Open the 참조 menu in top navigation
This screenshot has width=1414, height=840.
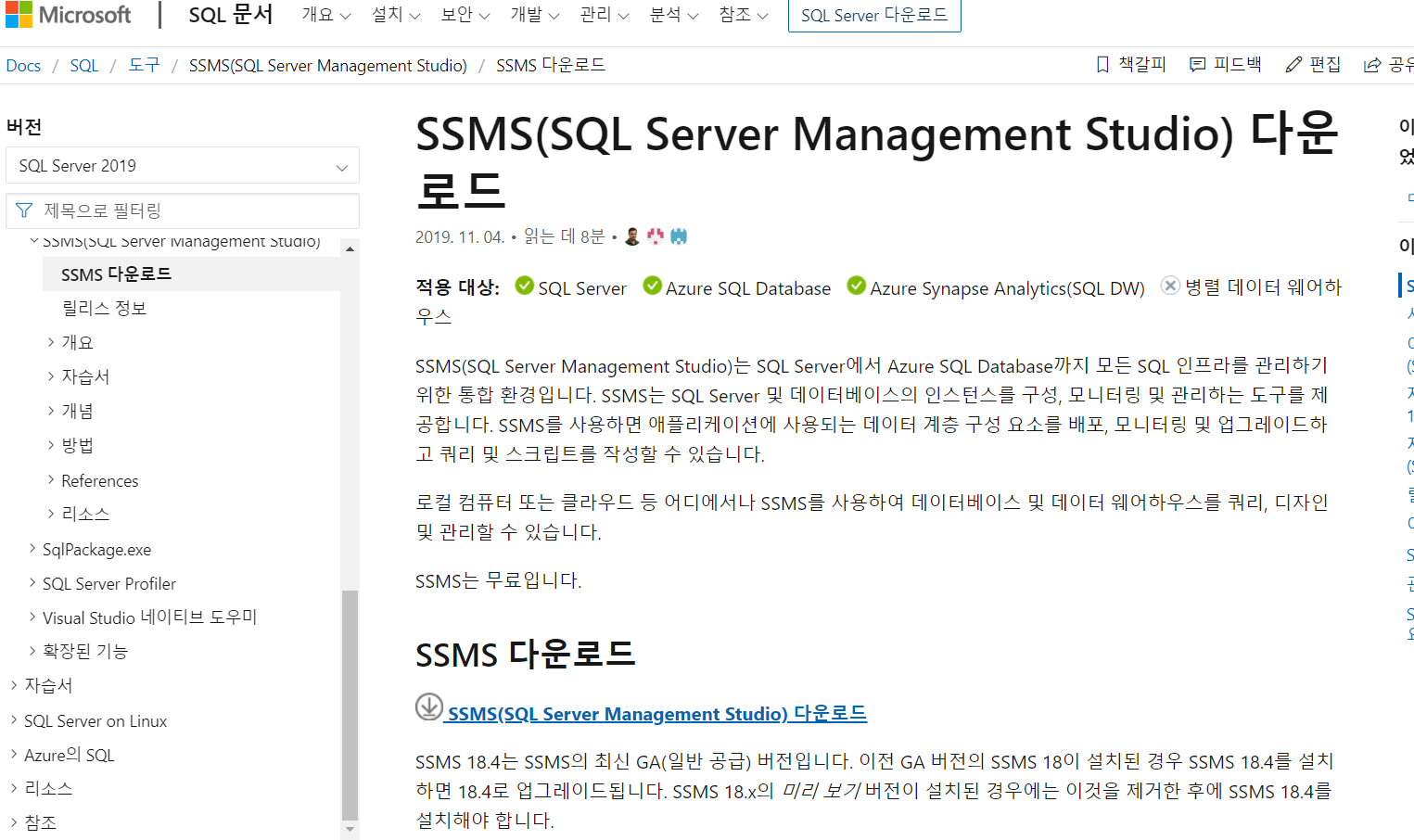click(744, 15)
